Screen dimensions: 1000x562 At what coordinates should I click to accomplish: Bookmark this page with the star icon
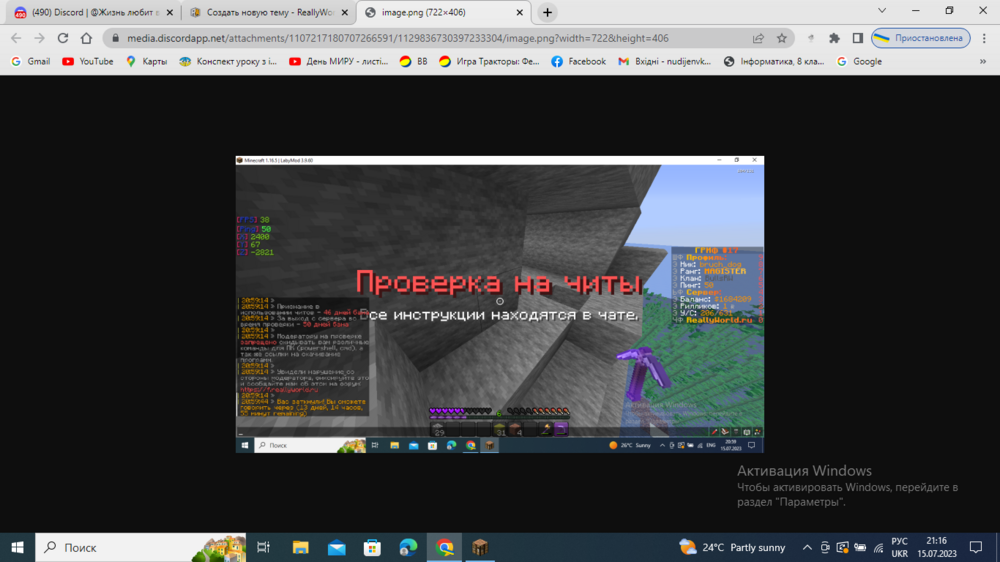coord(781,38)
